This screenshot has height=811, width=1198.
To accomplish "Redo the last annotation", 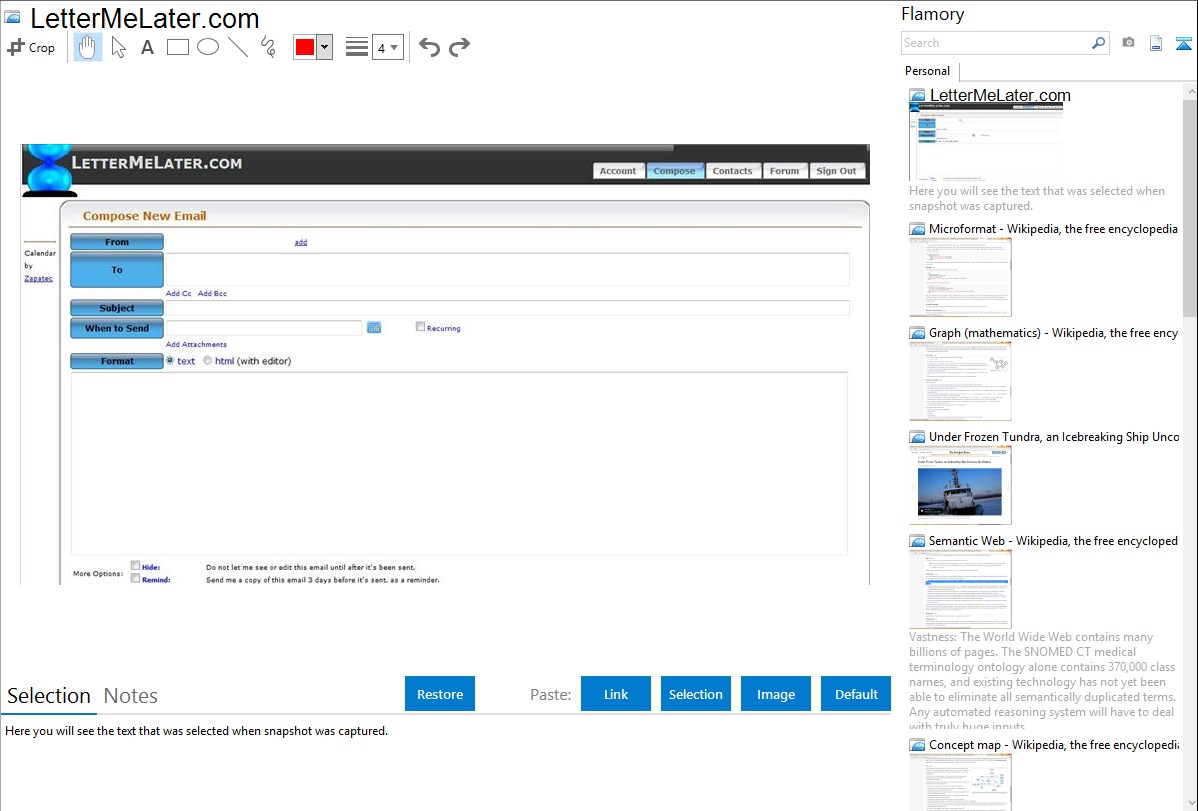I will click(x=459, y=47).
